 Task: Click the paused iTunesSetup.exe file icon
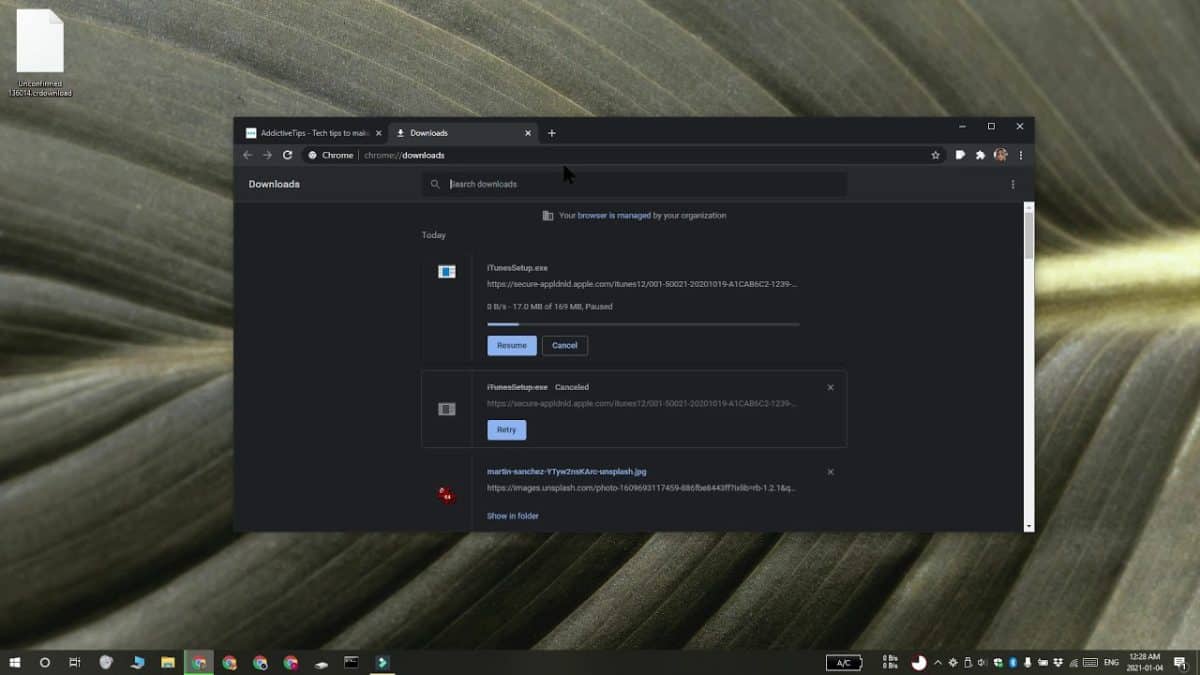click(447, 271)
